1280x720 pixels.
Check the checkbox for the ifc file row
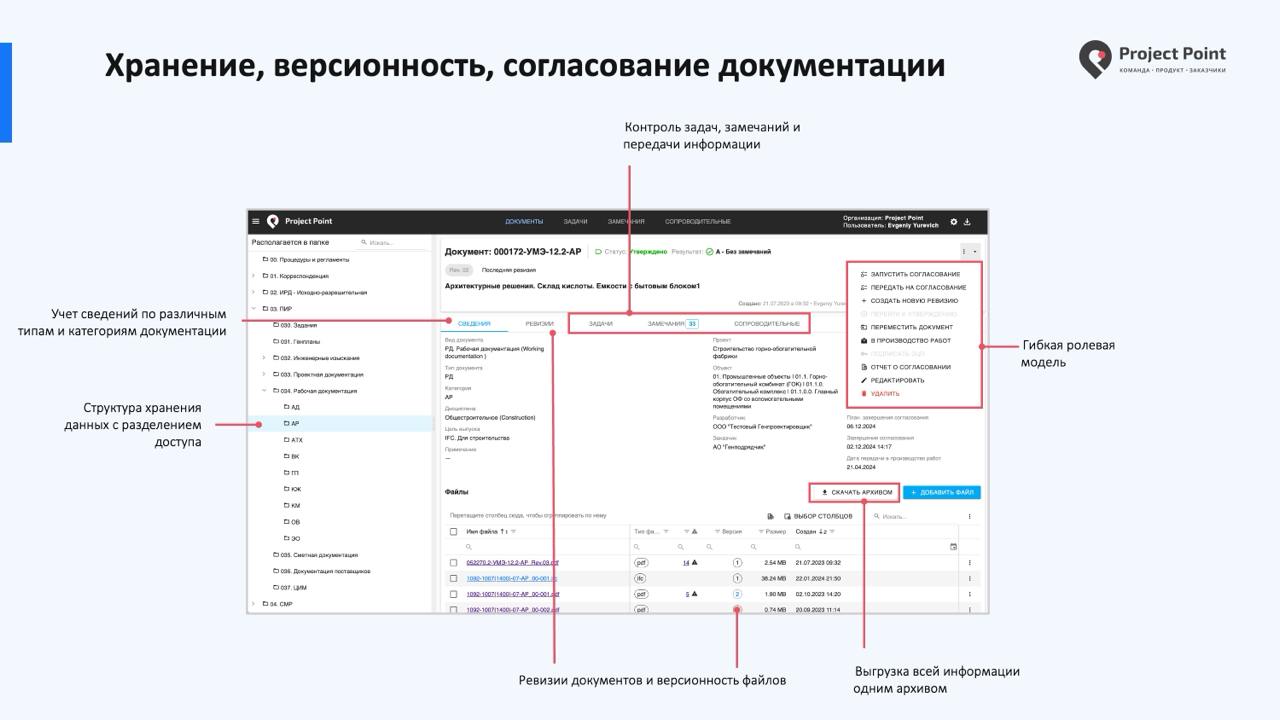click(452, 578)
